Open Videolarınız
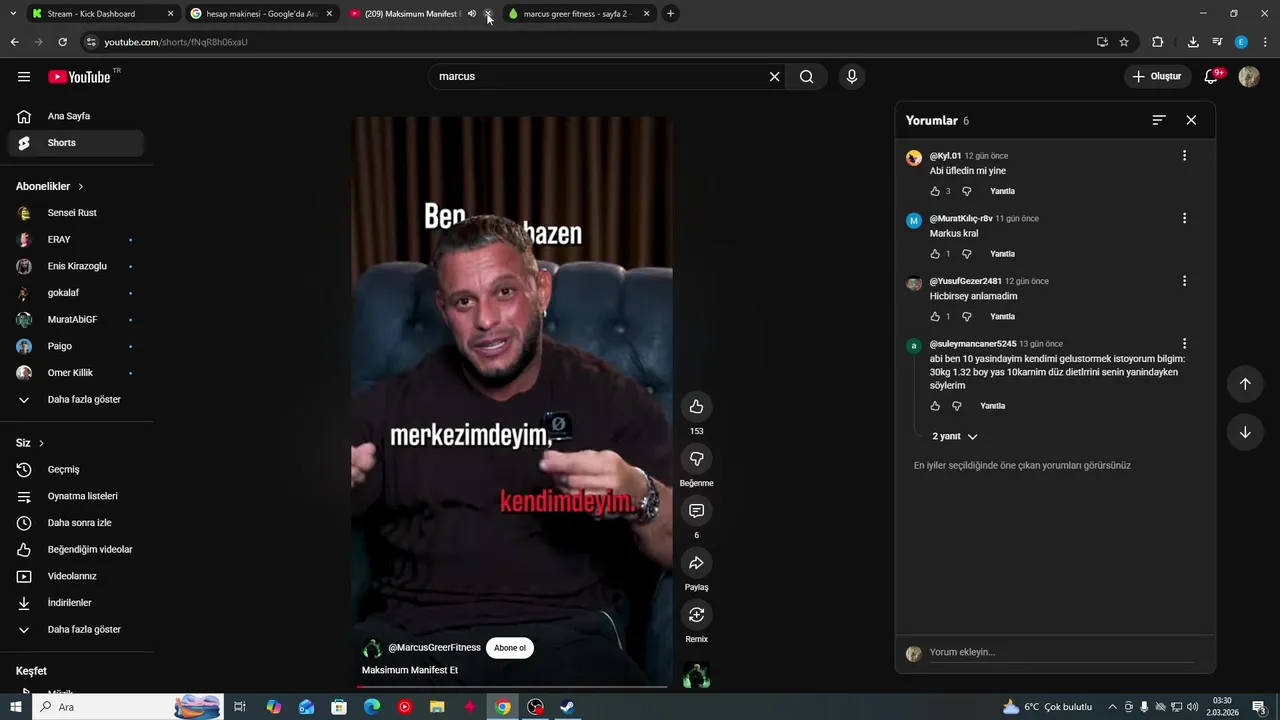The image size is (1280, 720). (76, 576)
